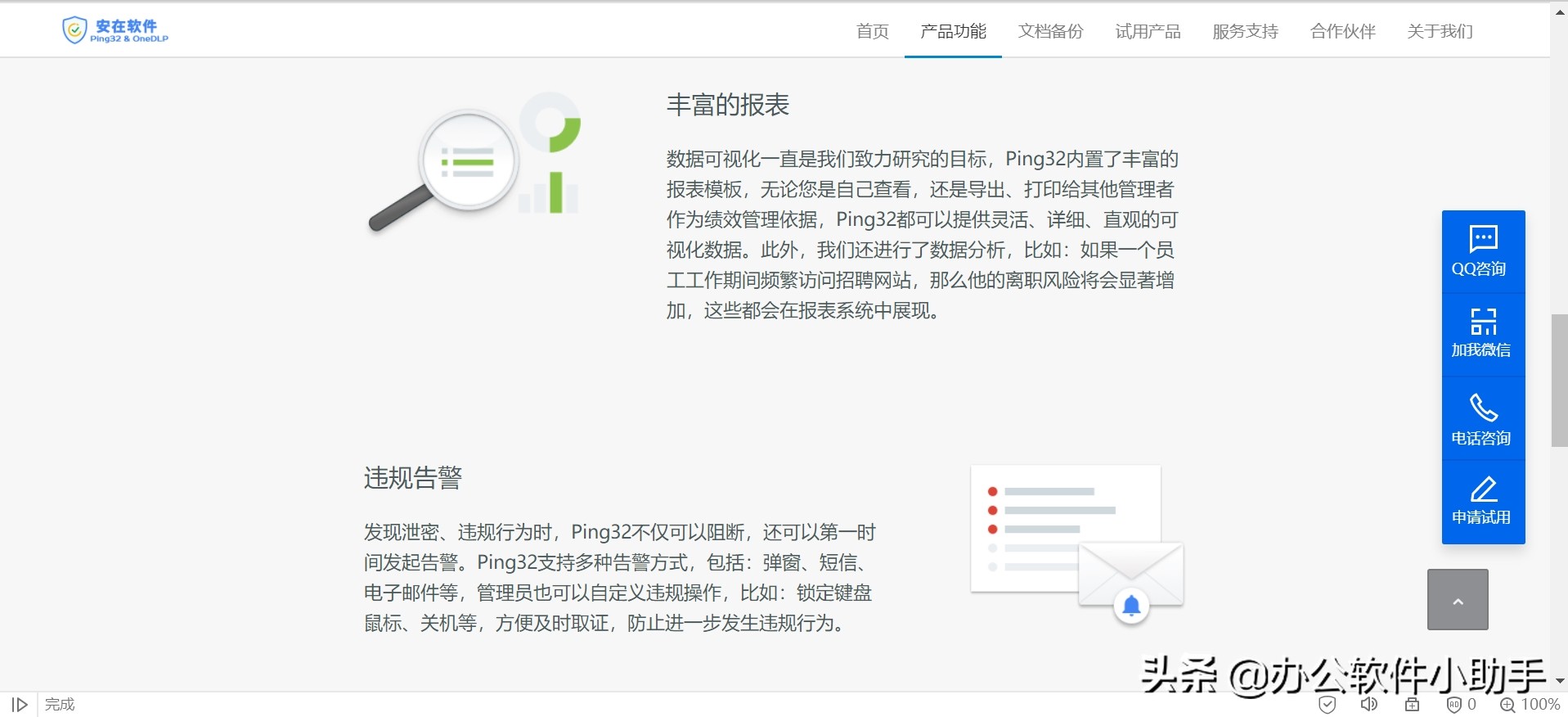Image resolution: width=1568 pixels, height=717 pixels.
Task: Click the status bar sidebar toggle icon
Action: [20, 705]
